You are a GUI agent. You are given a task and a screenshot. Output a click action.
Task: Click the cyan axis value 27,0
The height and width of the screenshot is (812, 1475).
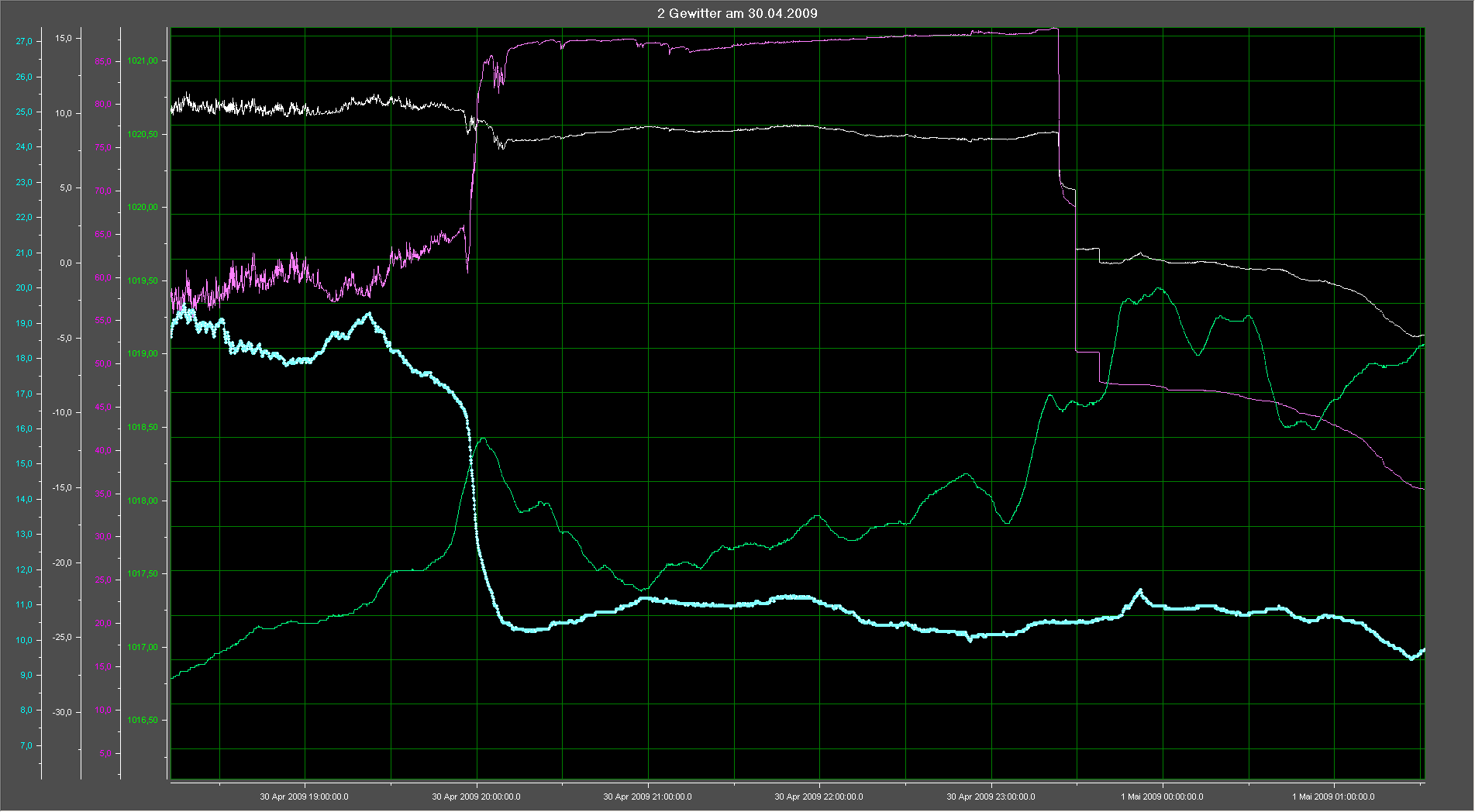point(24,42)
